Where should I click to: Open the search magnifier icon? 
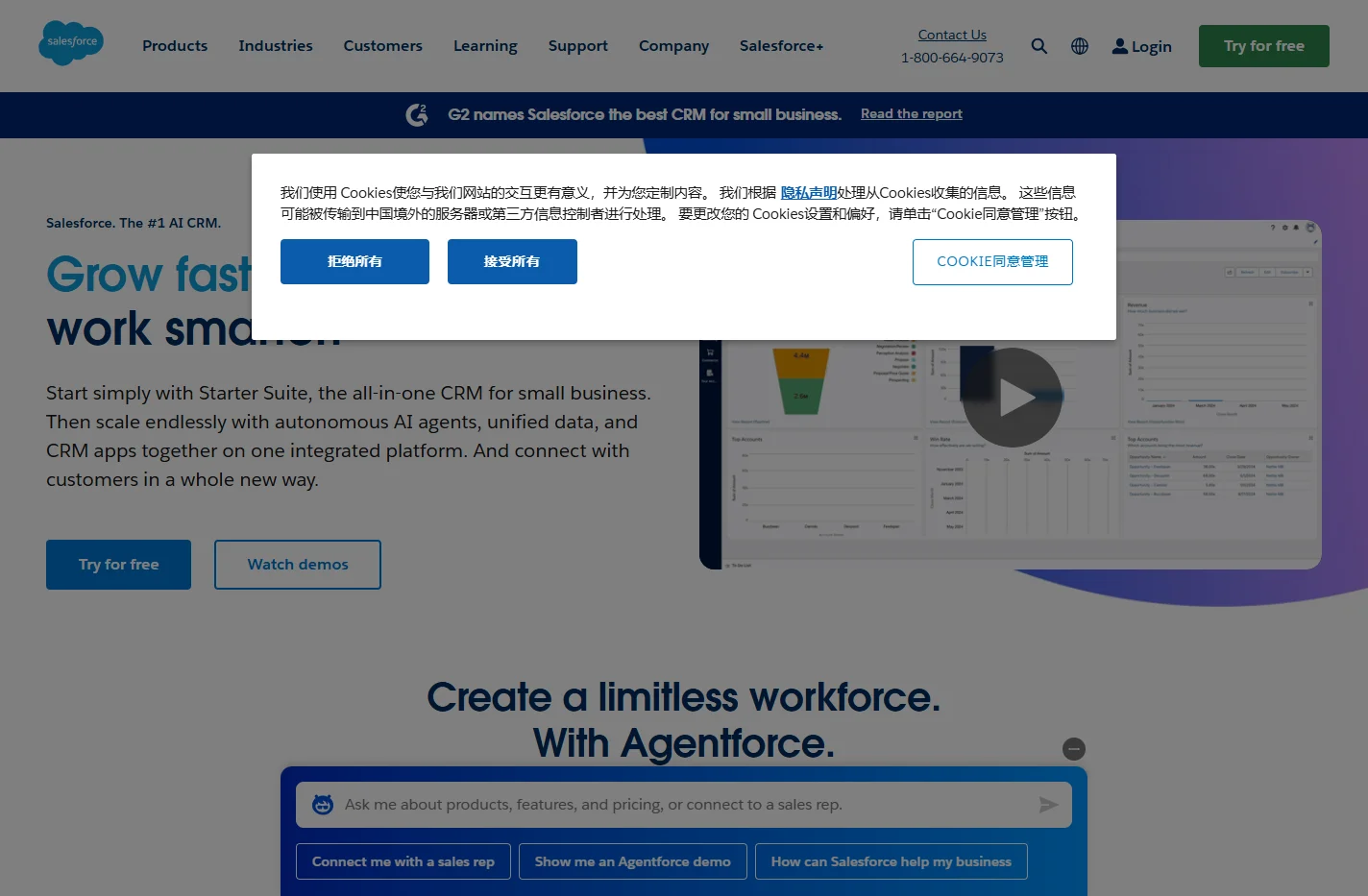coord(1038,46)
